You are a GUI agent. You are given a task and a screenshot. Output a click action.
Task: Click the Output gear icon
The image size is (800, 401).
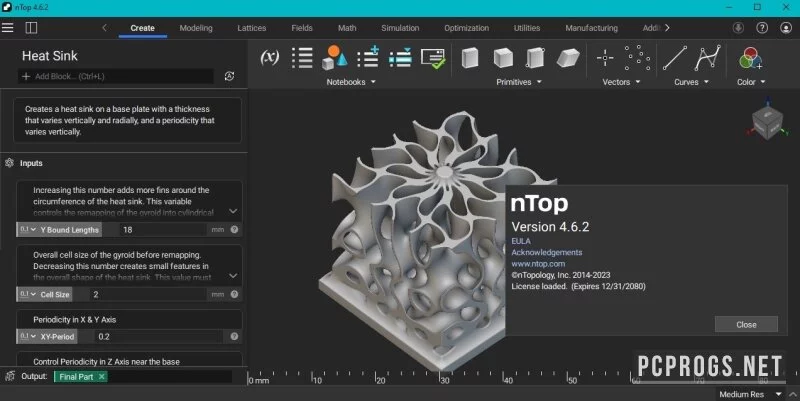[9, 376]
